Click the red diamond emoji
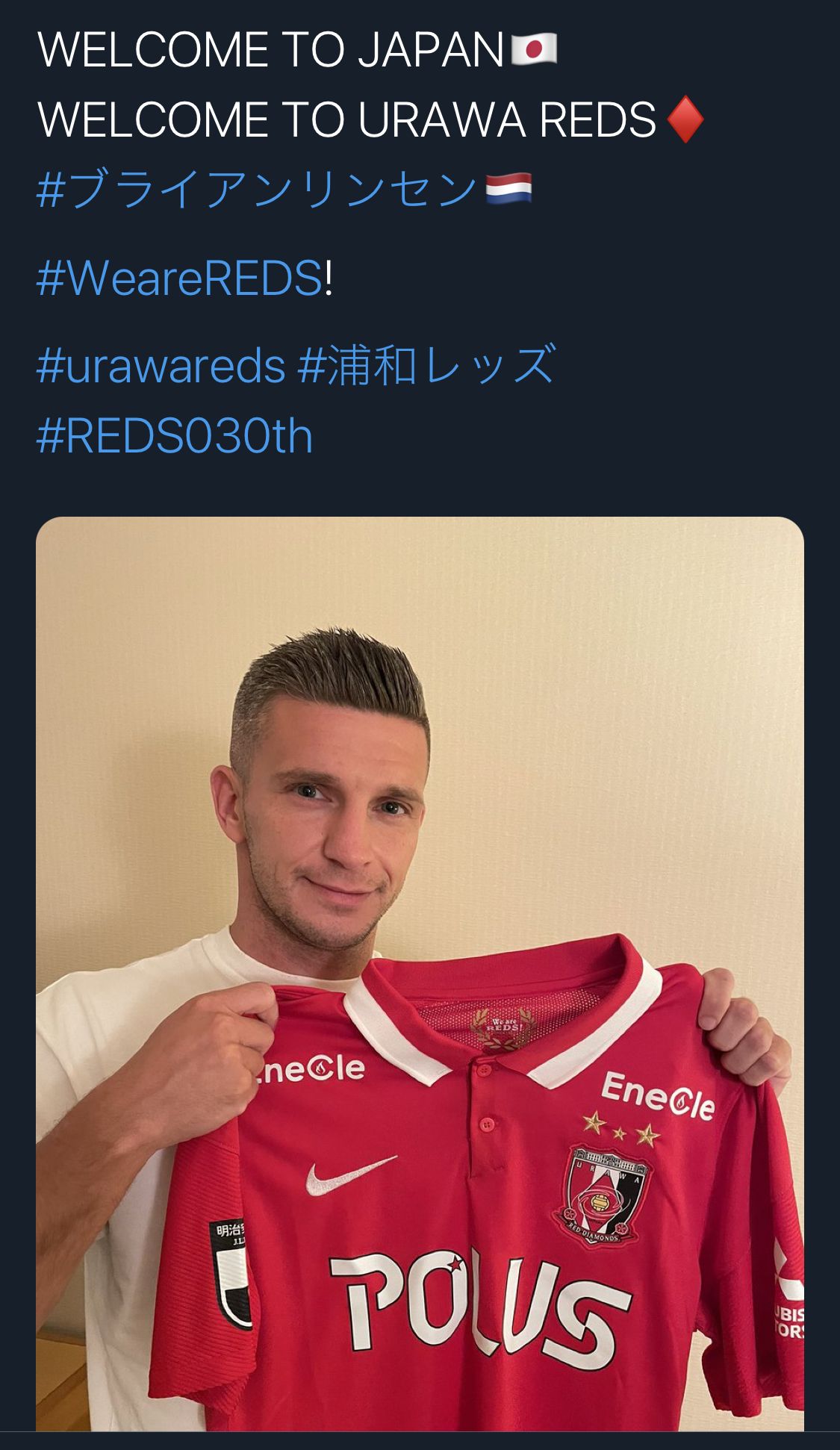840x1450 pixels. (685, 120)
